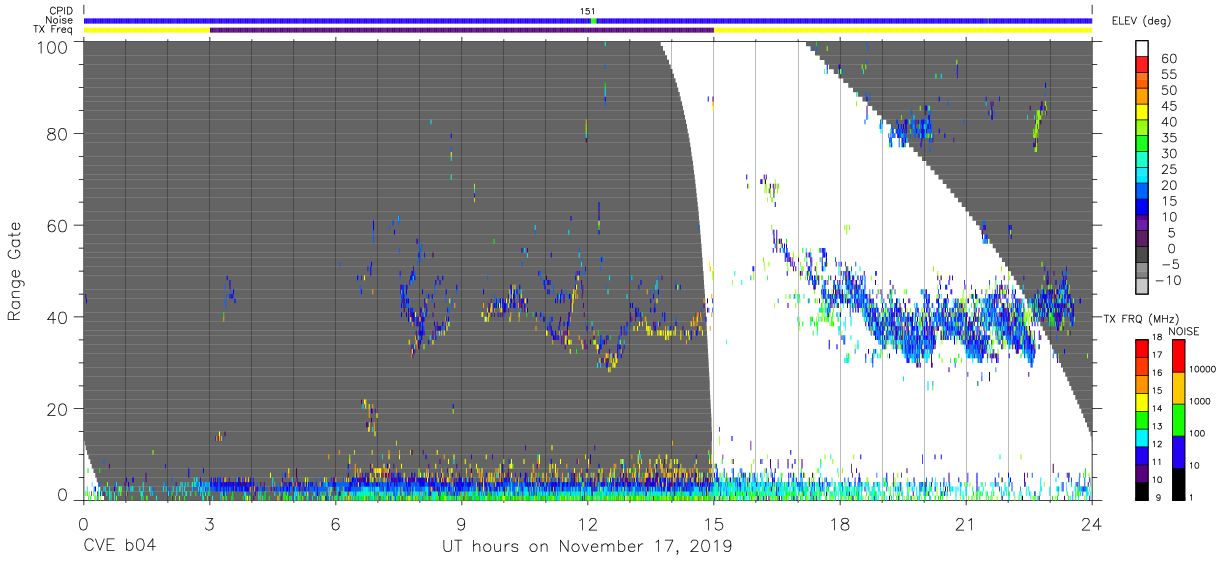Click the CVE b04 radar beam label
1228x567 pixels.
119,547
